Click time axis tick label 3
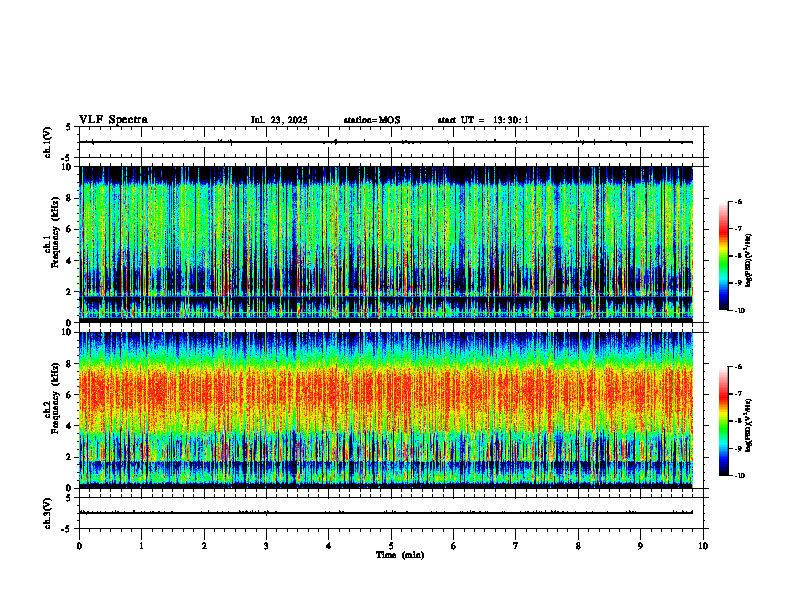This screenshot has width=792, height=612. tap(266, 546)
